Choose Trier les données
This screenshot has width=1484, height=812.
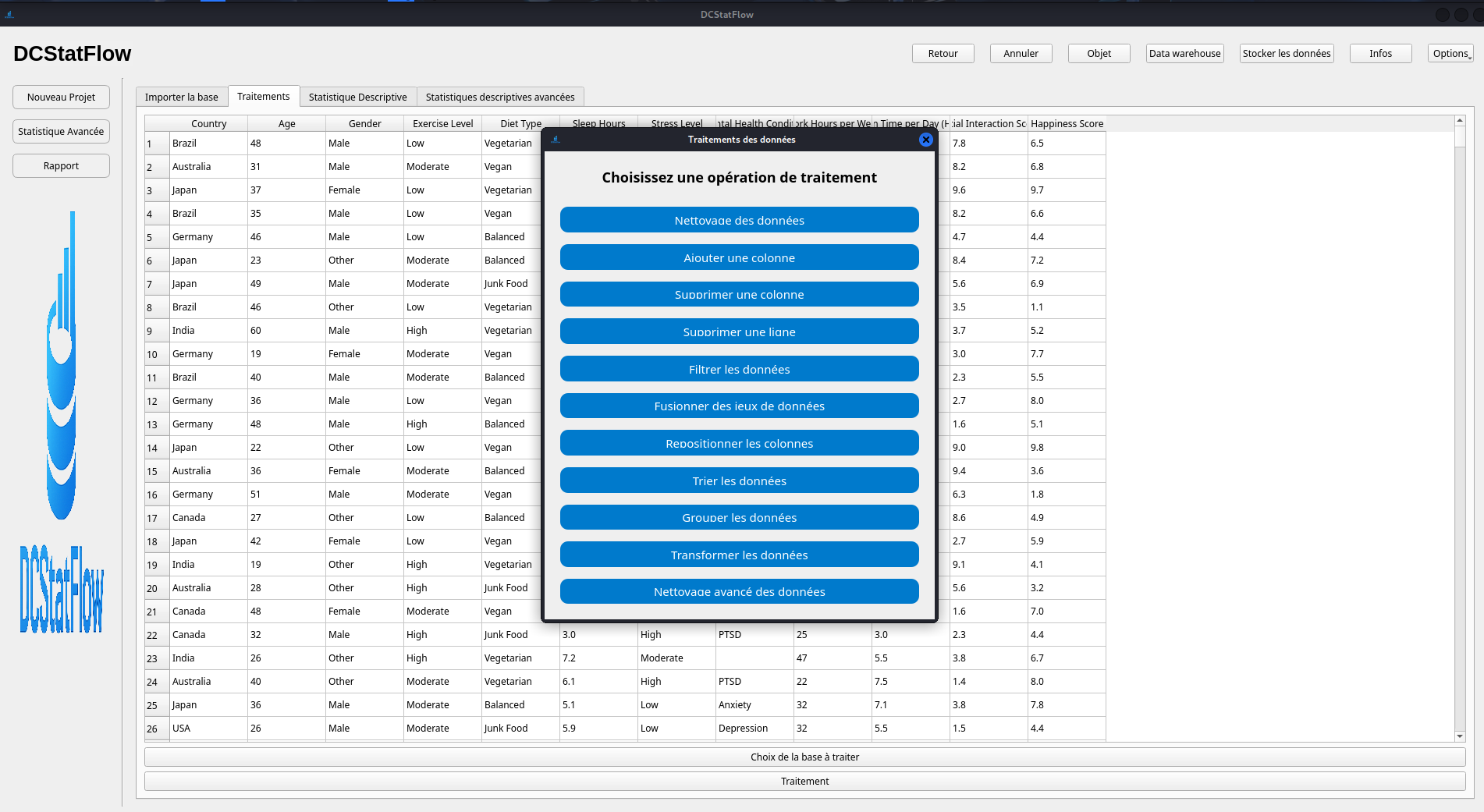tap(739, 480)
